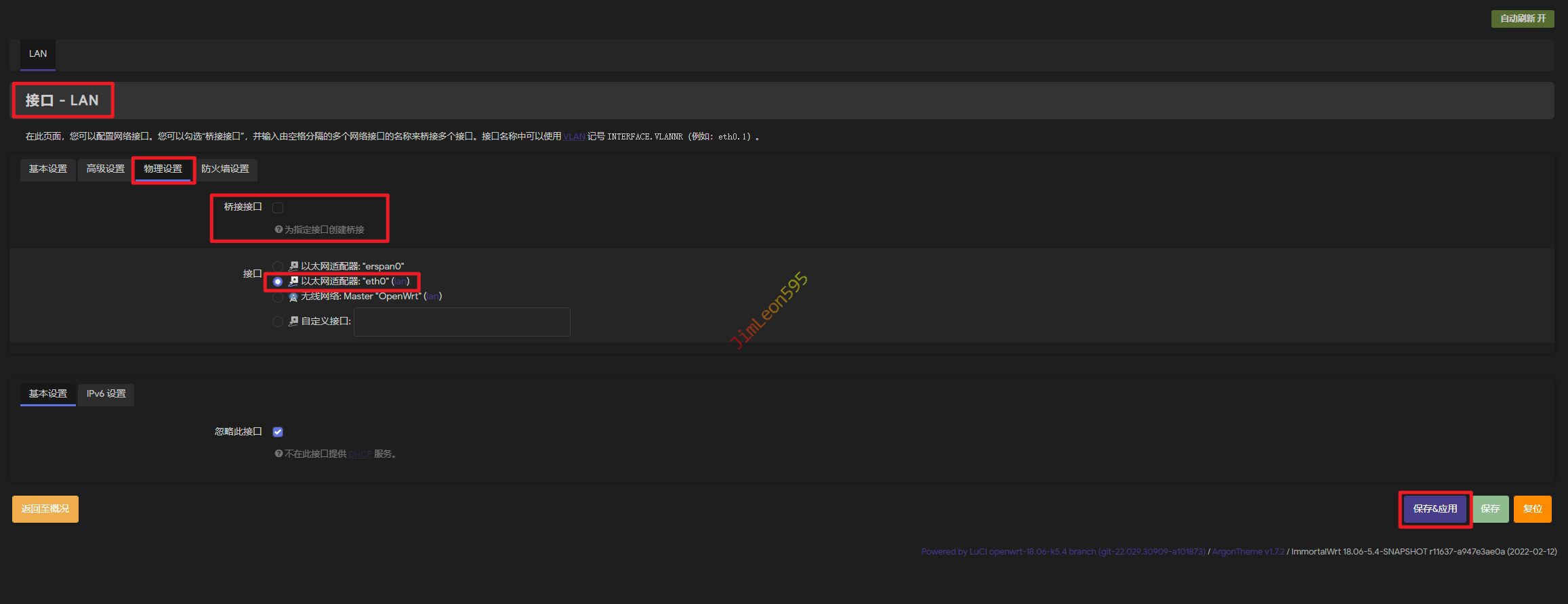This screenshot has height=604, width=1568.
Task: Click the OpenWrt wireless network icon
Action: (293, 297)
